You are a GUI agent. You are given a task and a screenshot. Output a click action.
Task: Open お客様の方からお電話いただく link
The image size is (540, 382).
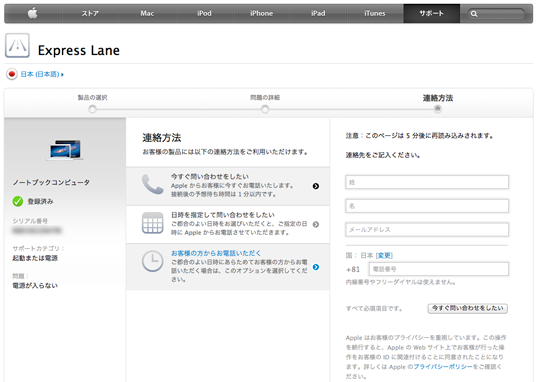pyautogui.click(x=216, y=253)
